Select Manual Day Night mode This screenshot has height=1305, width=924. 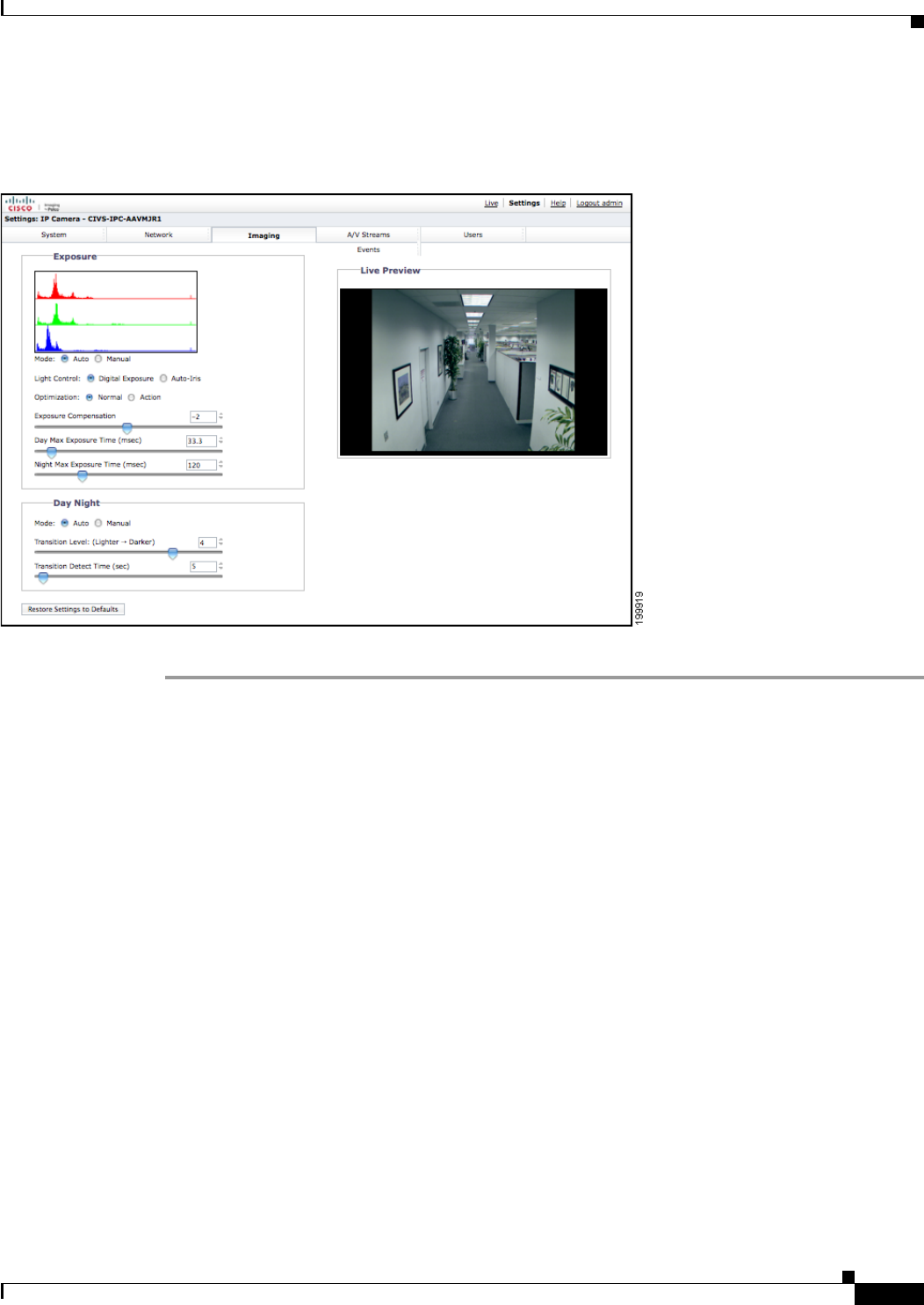point(98,523)
